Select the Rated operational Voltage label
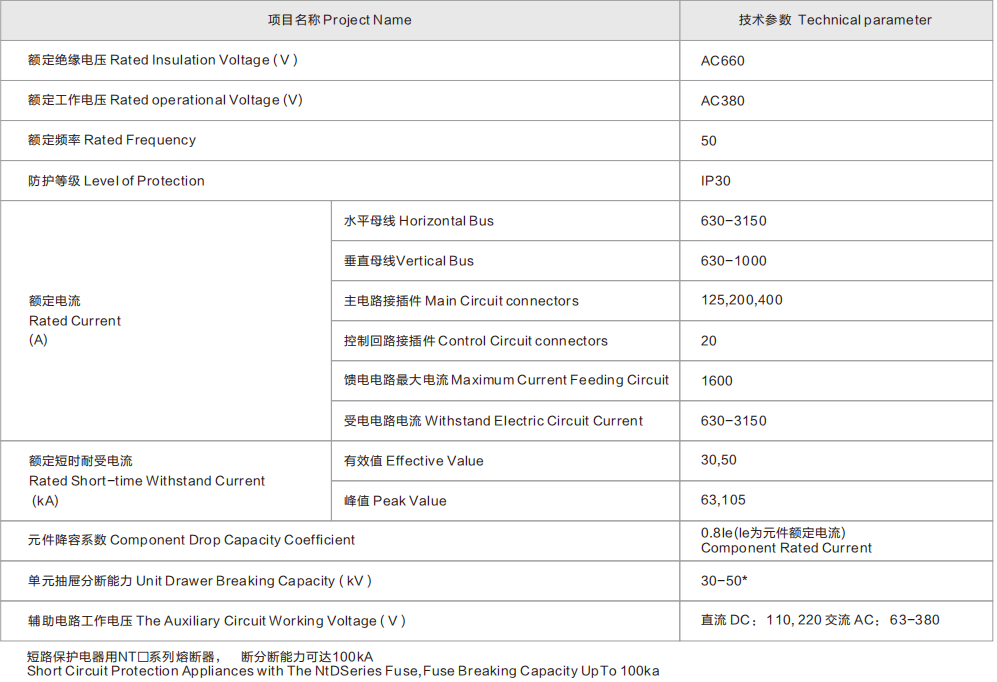997x682 pixels. tap(165, 100)
